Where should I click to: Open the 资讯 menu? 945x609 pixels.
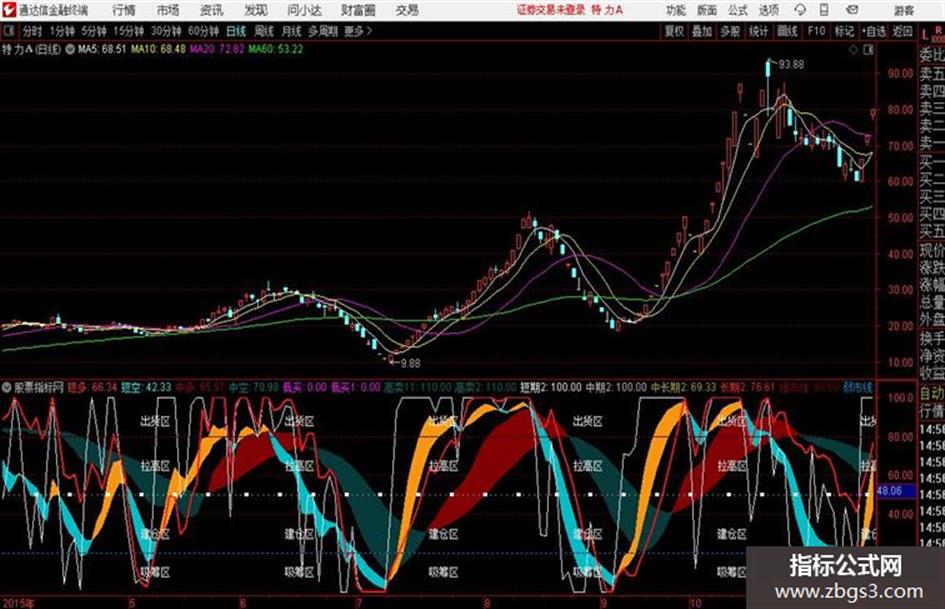click(212, 10)
